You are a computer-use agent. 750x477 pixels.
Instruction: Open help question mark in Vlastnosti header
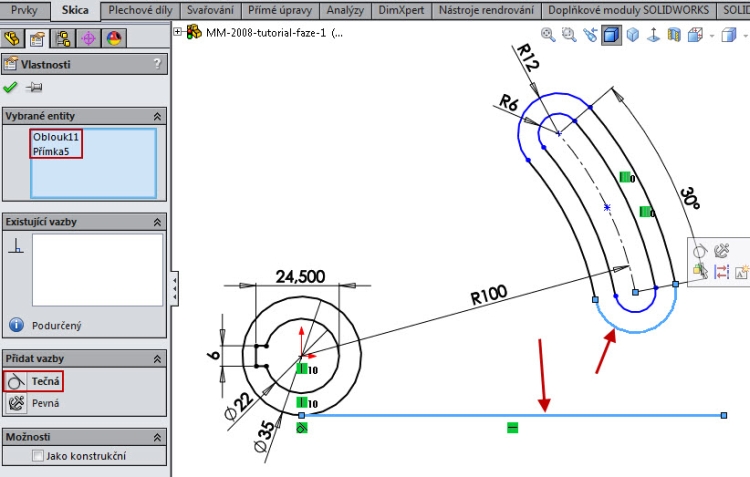[157, 64]
